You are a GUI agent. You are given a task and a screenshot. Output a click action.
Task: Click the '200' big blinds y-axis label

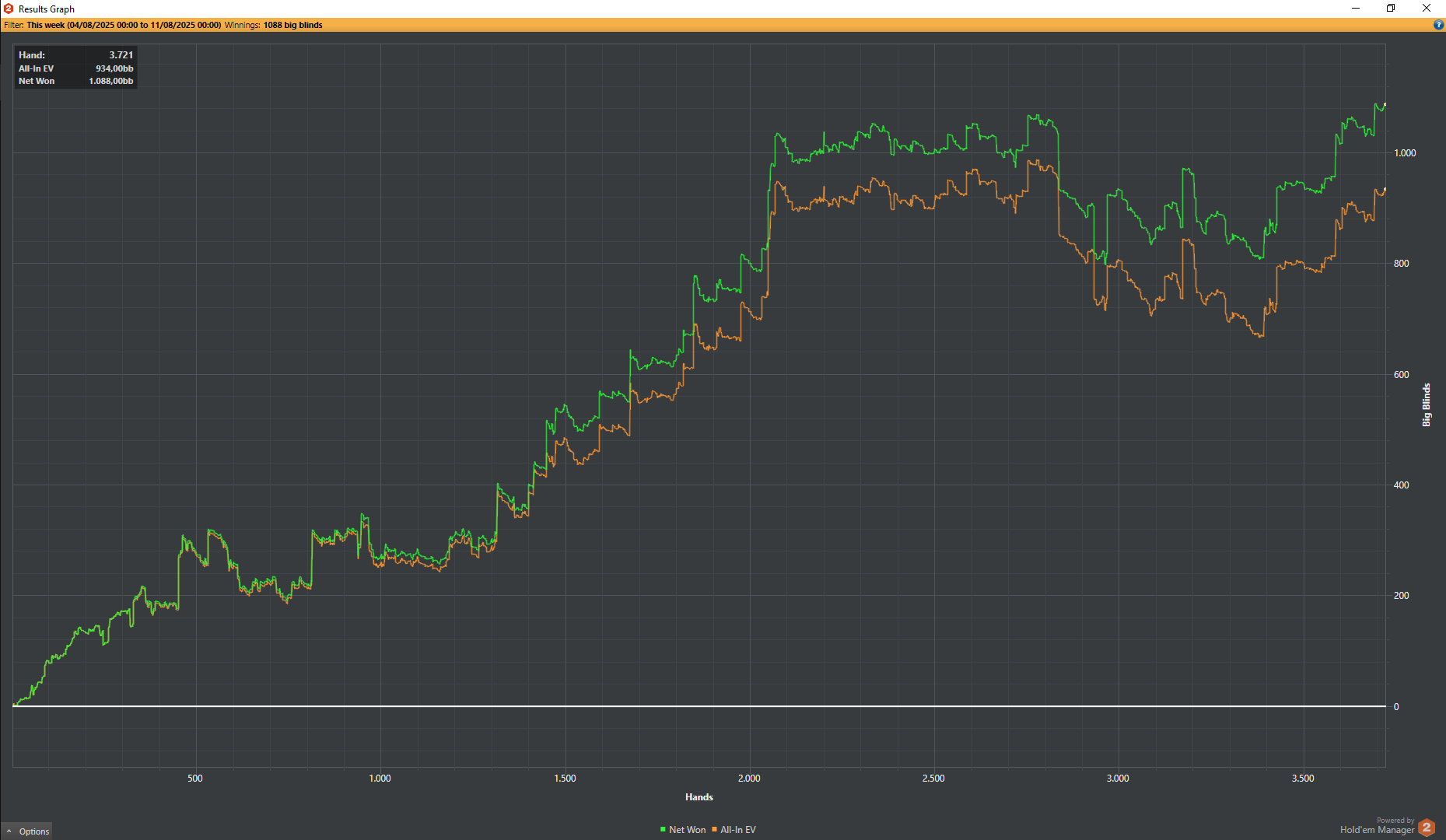(1401, 596)
